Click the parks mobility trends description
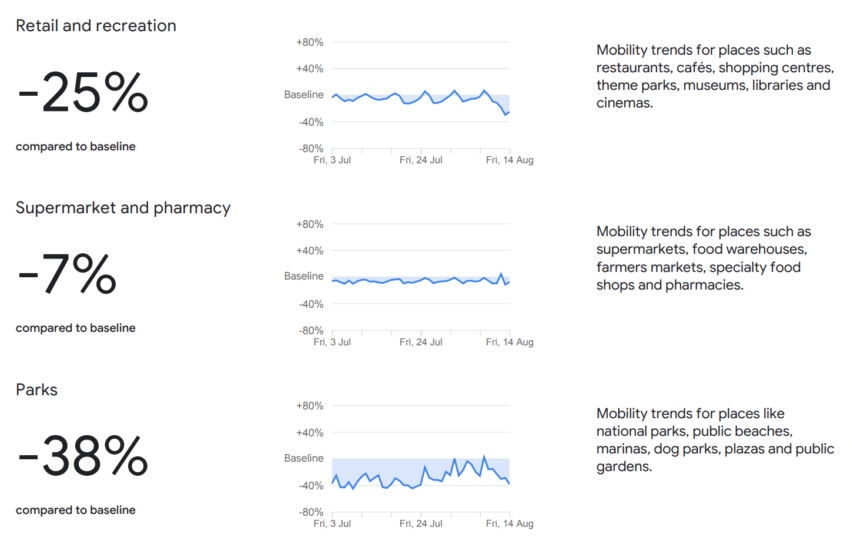850x538 pixels. click(714, 440)
